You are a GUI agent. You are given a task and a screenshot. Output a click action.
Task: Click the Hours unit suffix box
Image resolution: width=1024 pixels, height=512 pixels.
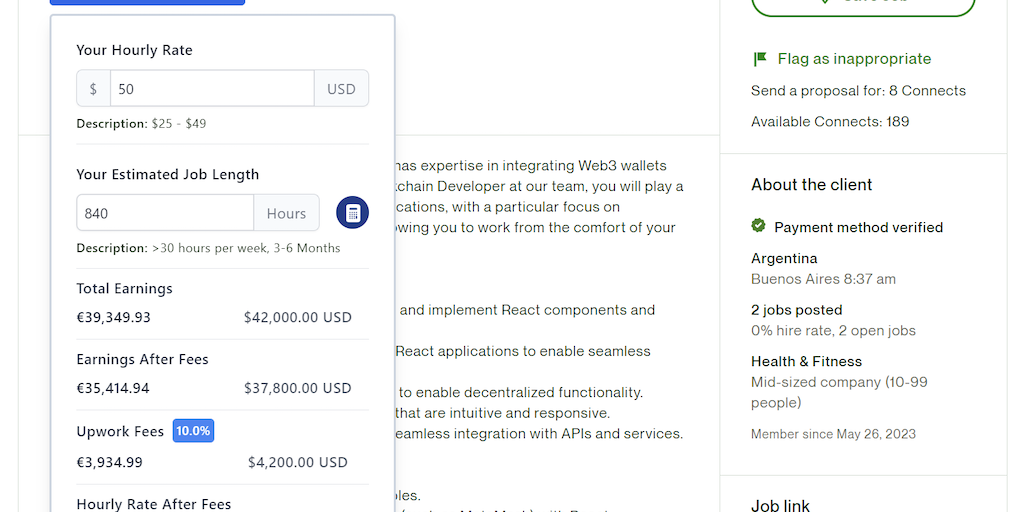[x=286, y=213]
